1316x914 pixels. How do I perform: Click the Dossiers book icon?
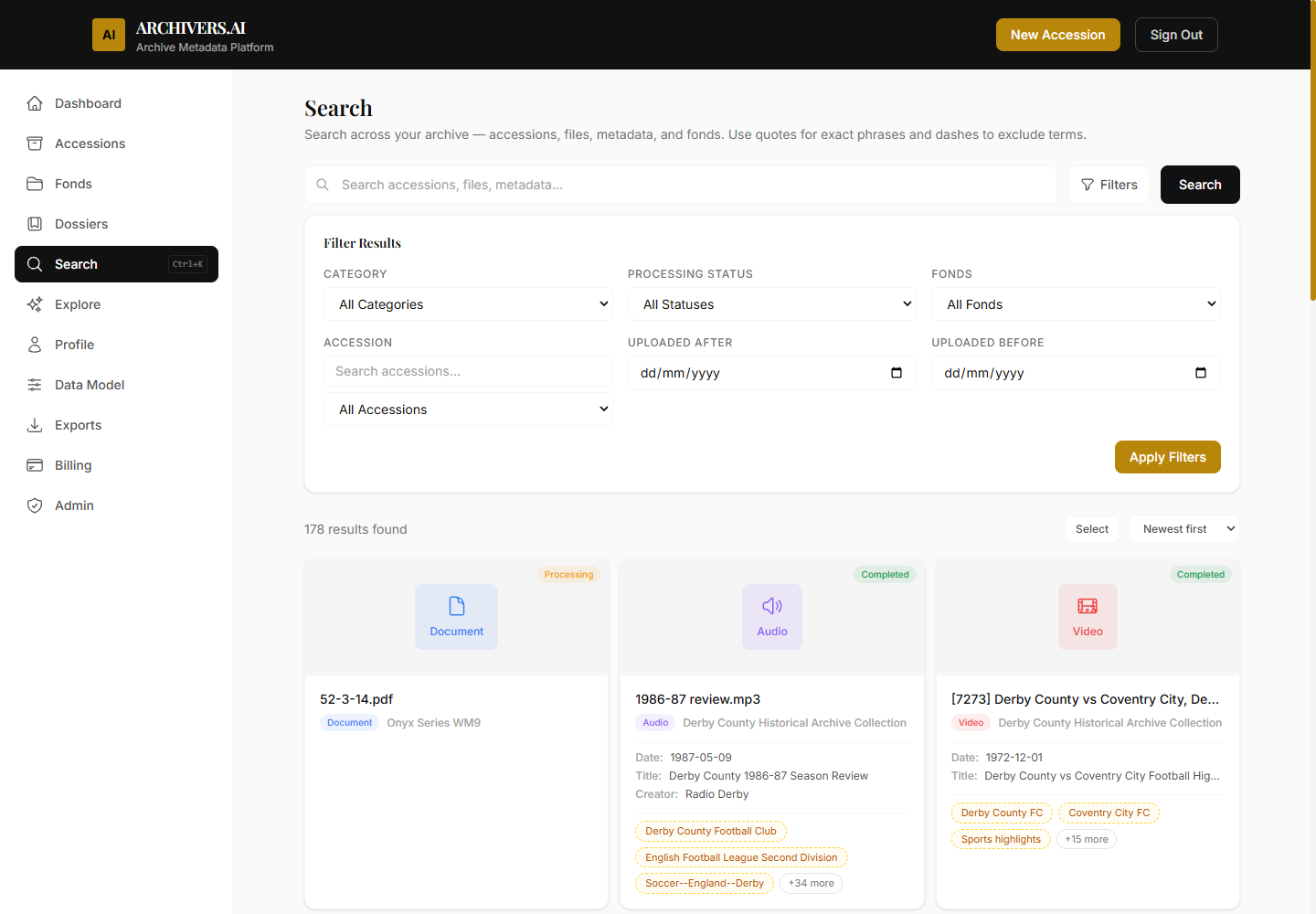pos(35,224)
